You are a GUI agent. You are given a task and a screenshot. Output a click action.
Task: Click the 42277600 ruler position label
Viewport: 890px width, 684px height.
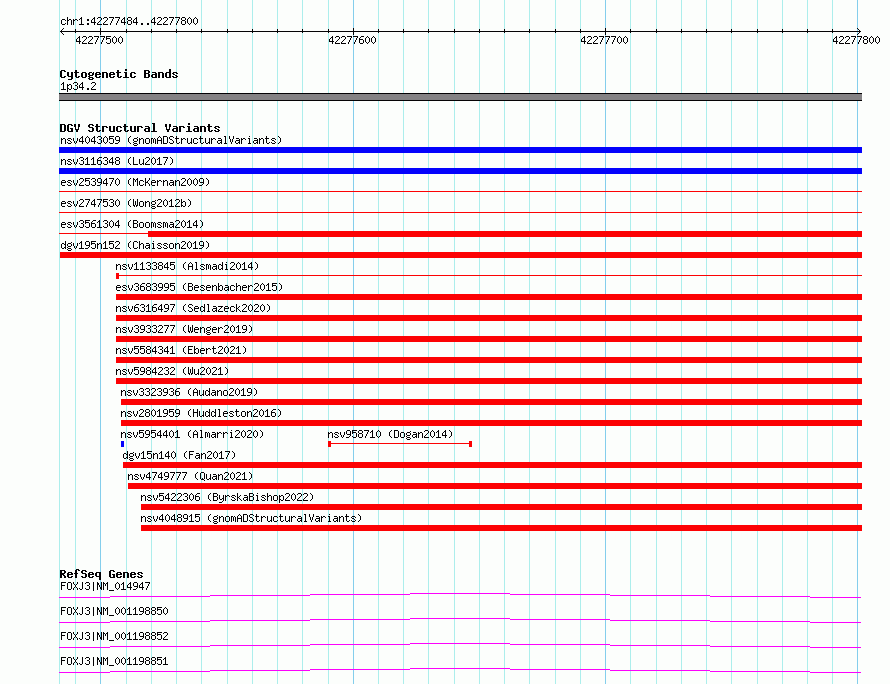click(x=352, y=40)
